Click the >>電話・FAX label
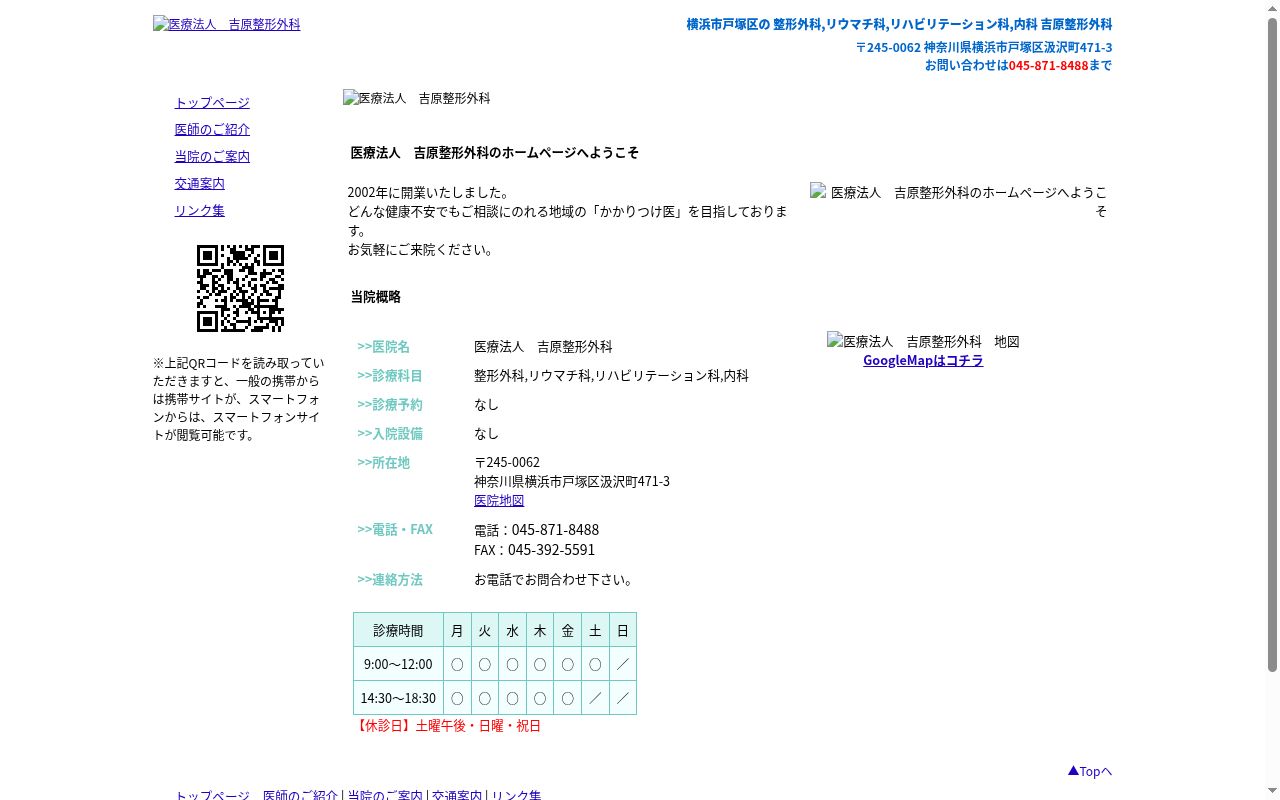 [395, 529]
